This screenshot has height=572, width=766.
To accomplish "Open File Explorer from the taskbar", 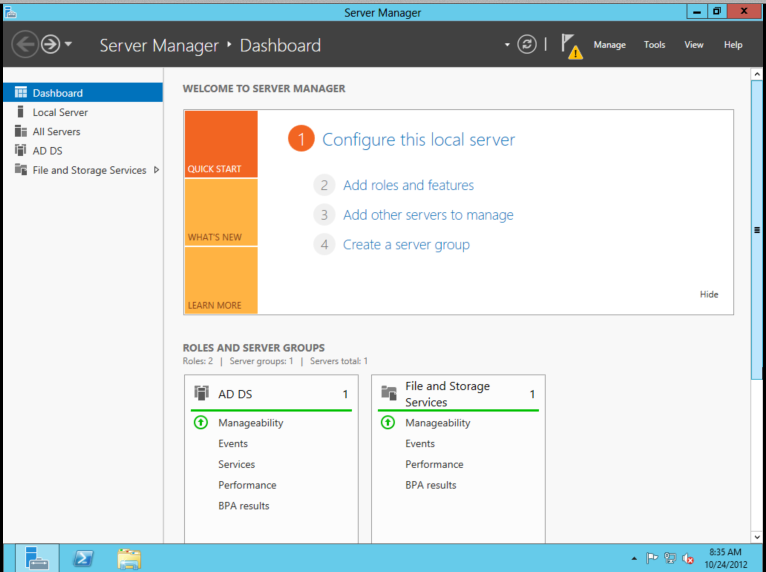I will tap(128, 558).
